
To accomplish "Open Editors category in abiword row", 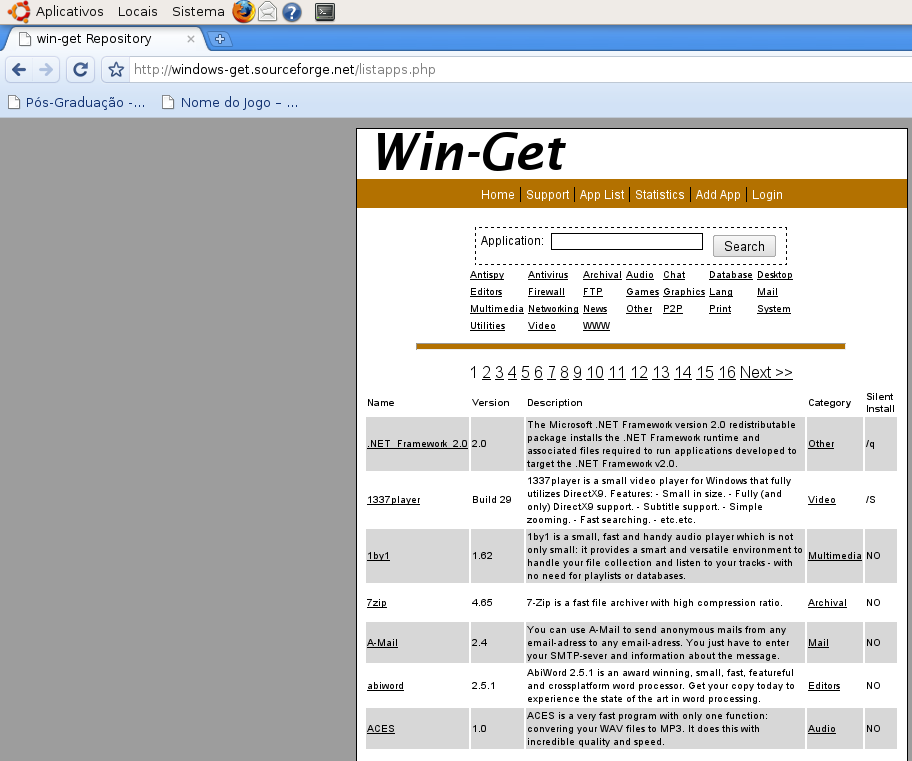I will tap(824, 686).
